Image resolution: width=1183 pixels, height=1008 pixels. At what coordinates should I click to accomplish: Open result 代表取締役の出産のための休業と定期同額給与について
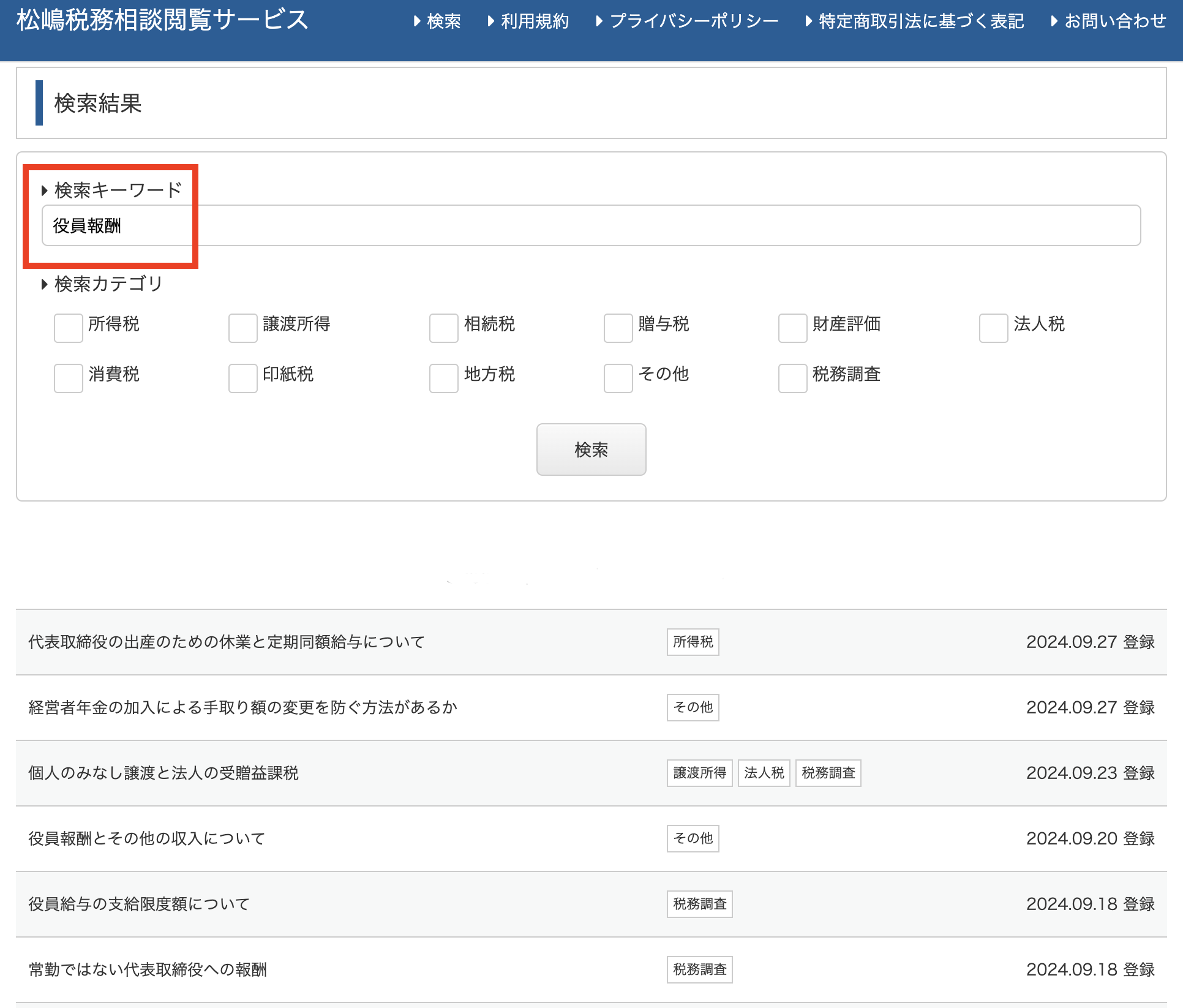pyautogui.click(x=227, y=642)
